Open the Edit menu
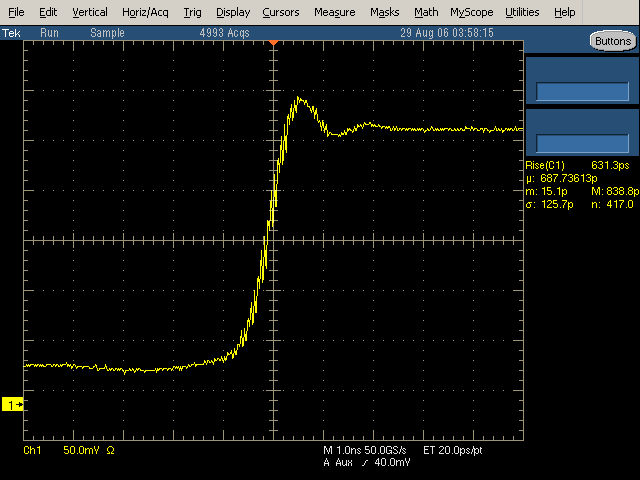Screen dimensions: 640x480 coord(48,12)
